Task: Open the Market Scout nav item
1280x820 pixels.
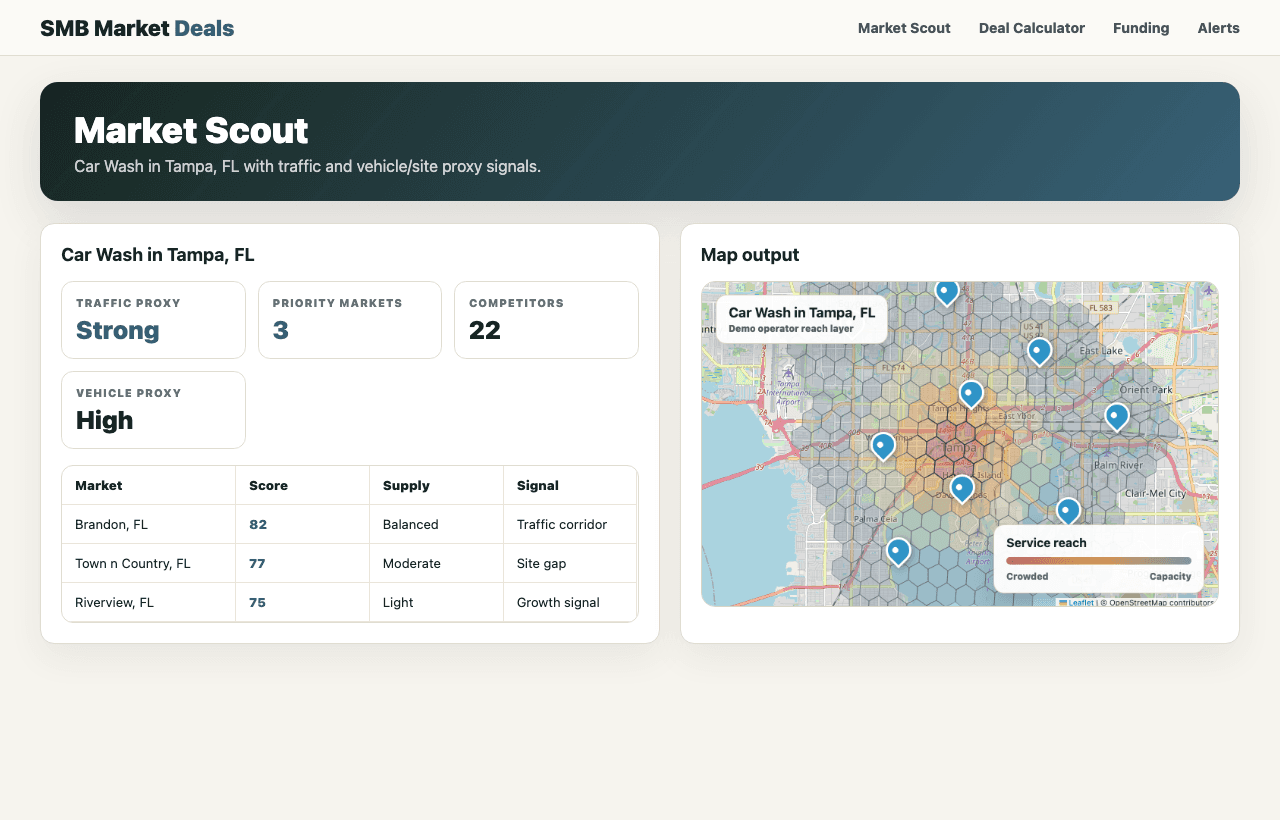Action: click(x=904, y=28)
